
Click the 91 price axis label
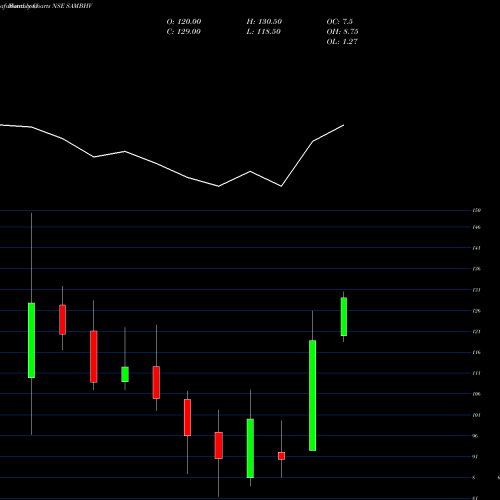point(475,457)
